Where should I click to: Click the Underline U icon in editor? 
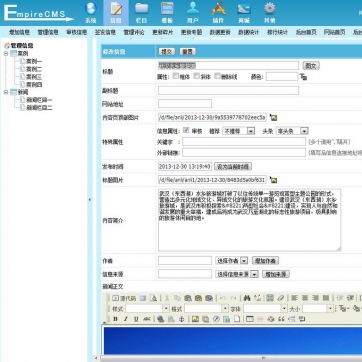[x=136, y=319]
